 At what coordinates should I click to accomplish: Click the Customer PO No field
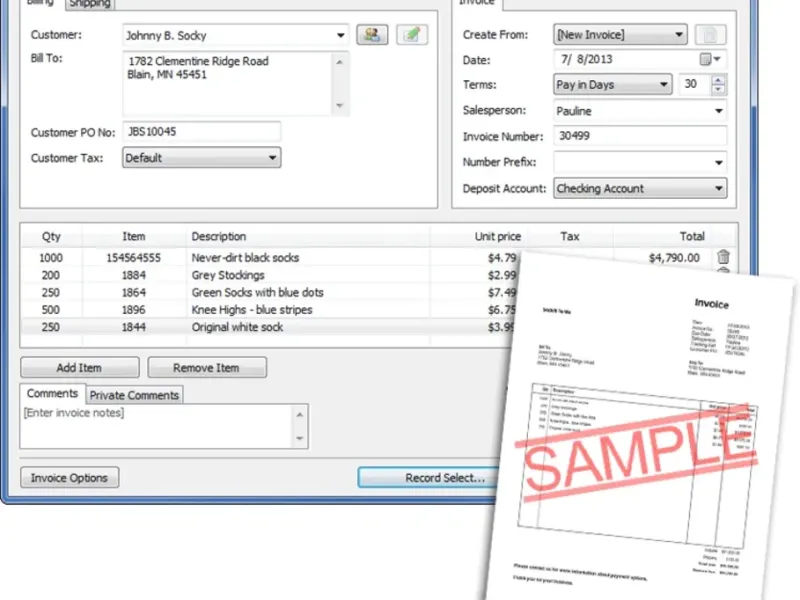coord(202,132)
